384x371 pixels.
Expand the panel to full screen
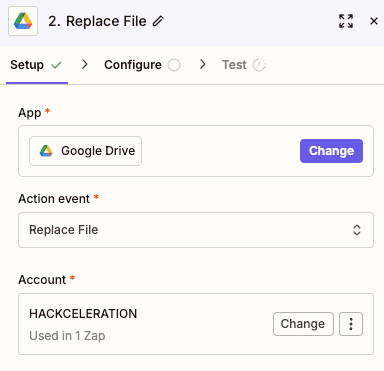346,21
